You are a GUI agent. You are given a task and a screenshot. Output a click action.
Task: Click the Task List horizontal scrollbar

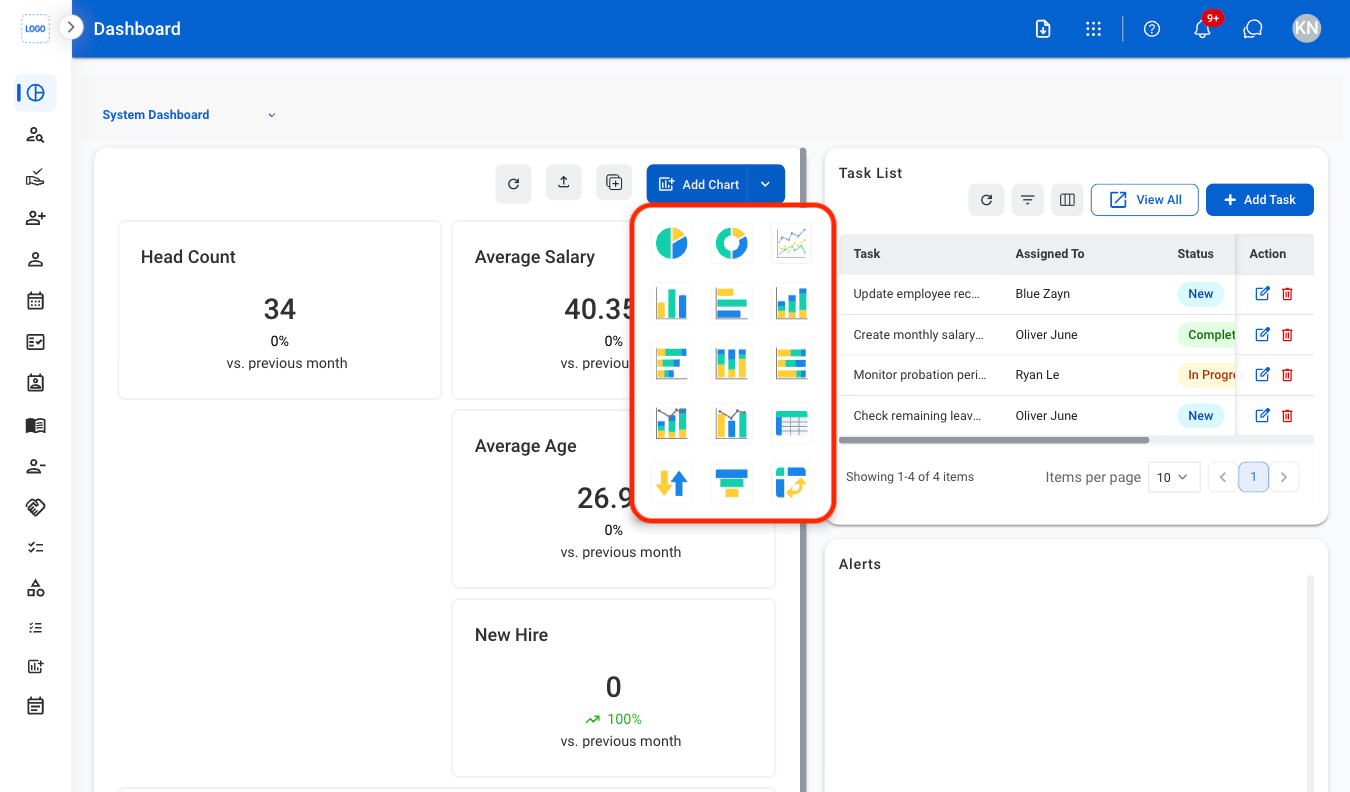994,440
